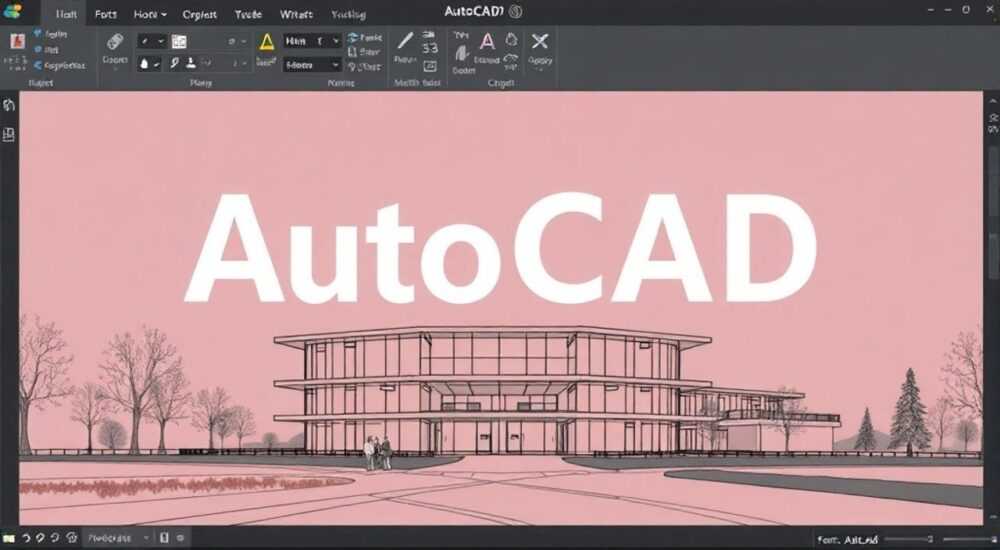Screen dimensions: 1000x550
Task: Click the grid table icon in the ribbon
Action: pos(179,41)
